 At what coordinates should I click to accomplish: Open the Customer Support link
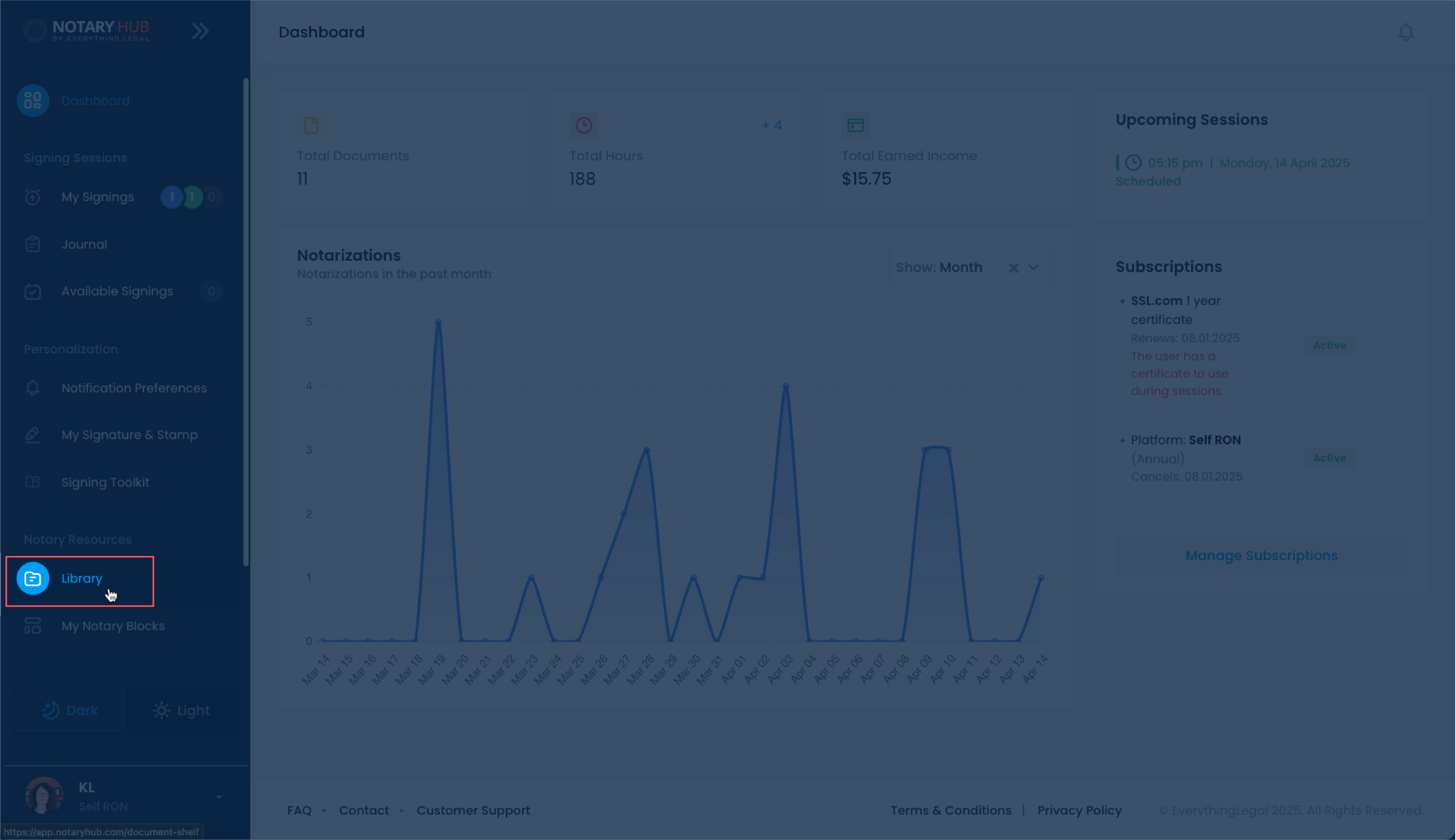[473, 810]
